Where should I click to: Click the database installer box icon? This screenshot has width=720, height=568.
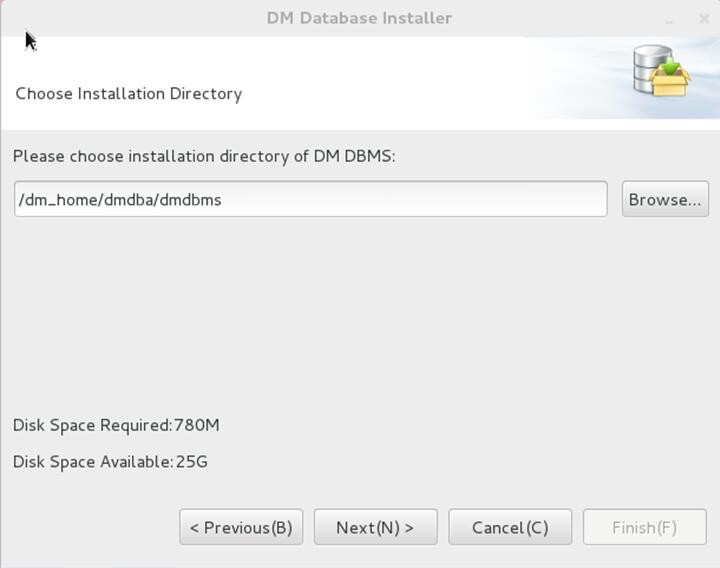click(661, 70)
